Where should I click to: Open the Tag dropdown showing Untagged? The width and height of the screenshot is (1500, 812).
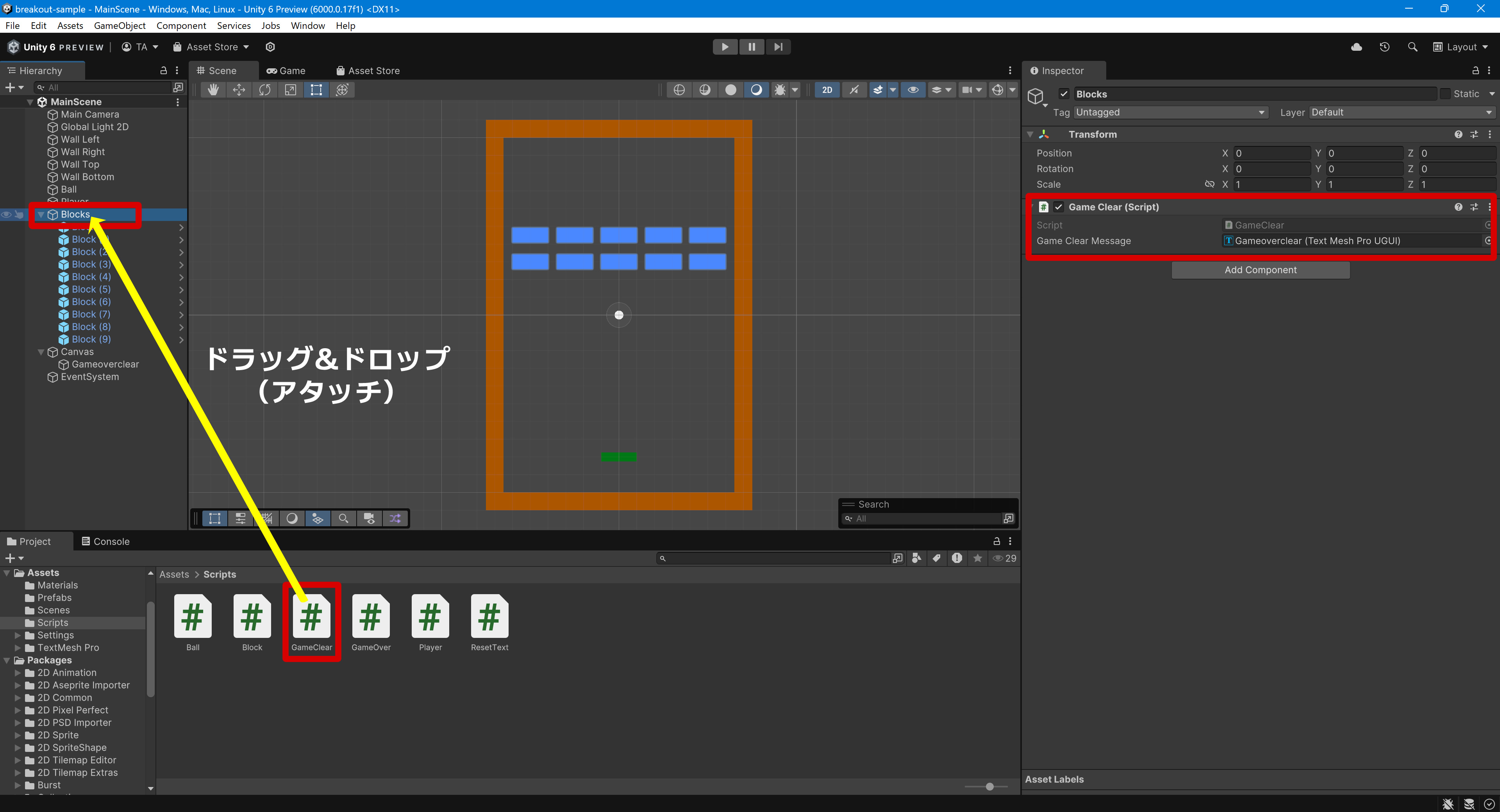click(x=1170, y=112)
